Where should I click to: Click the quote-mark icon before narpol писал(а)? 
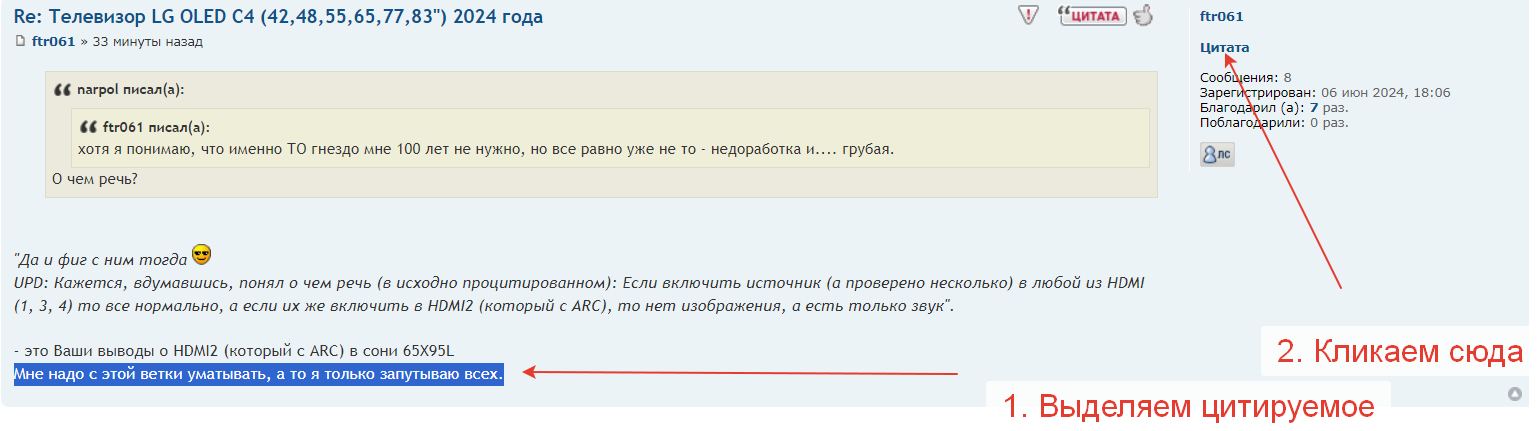click(x=62, y=90)
